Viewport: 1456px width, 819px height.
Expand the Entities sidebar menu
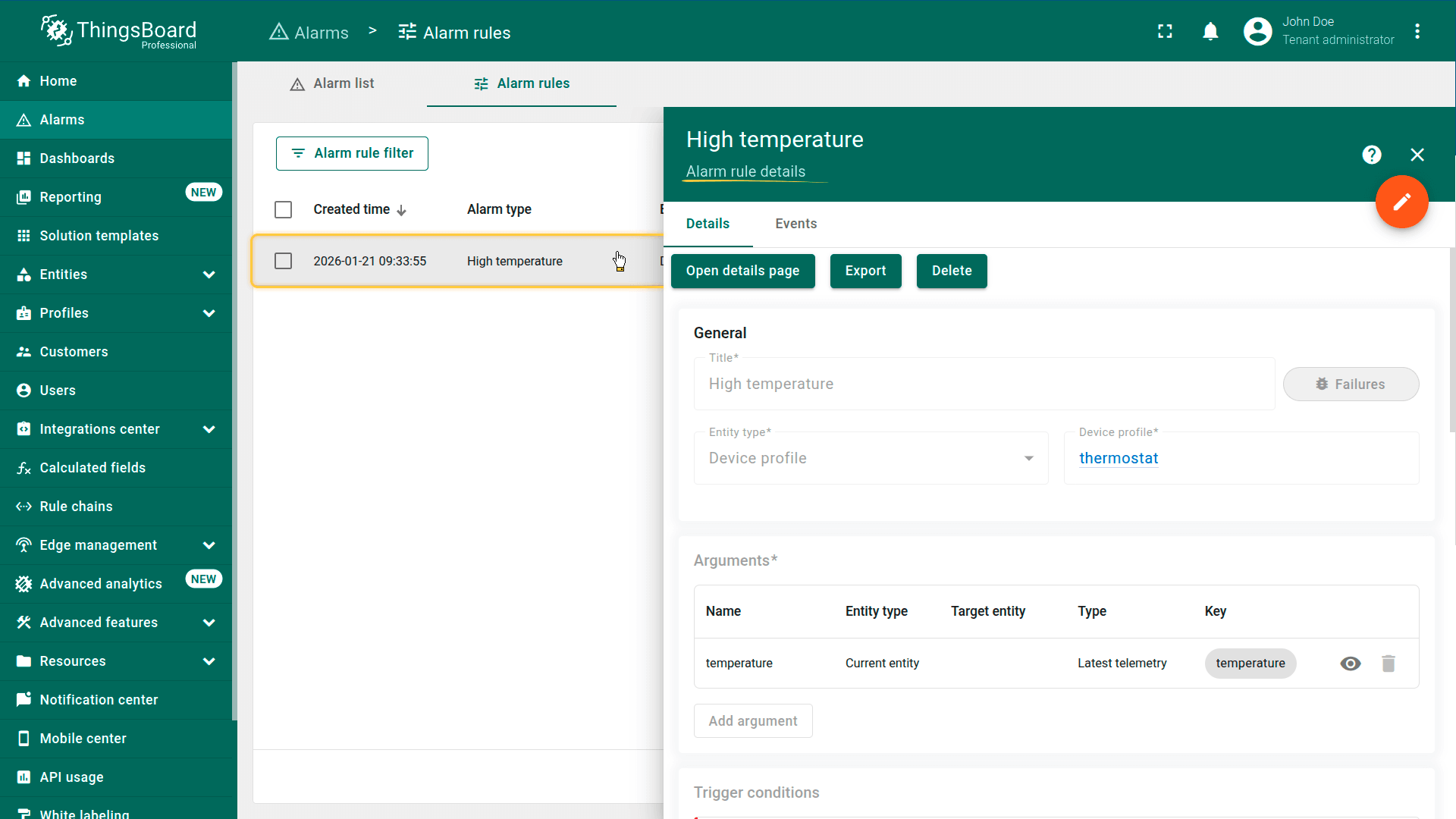tap(115, 275)
